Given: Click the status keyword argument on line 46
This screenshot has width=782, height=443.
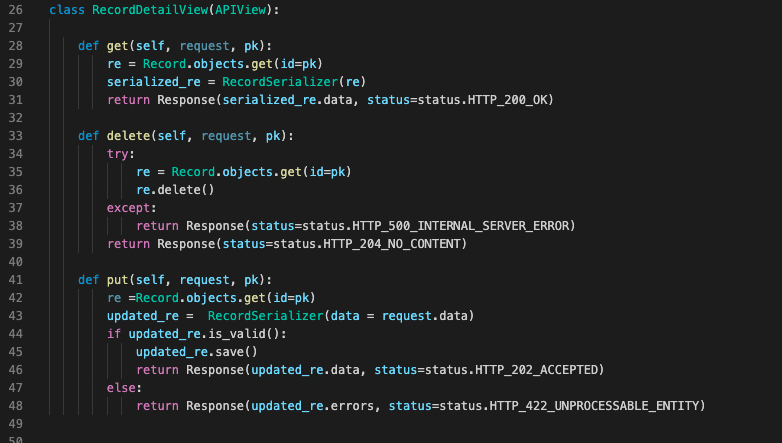Looking at the screenshot, I should 395,370.
